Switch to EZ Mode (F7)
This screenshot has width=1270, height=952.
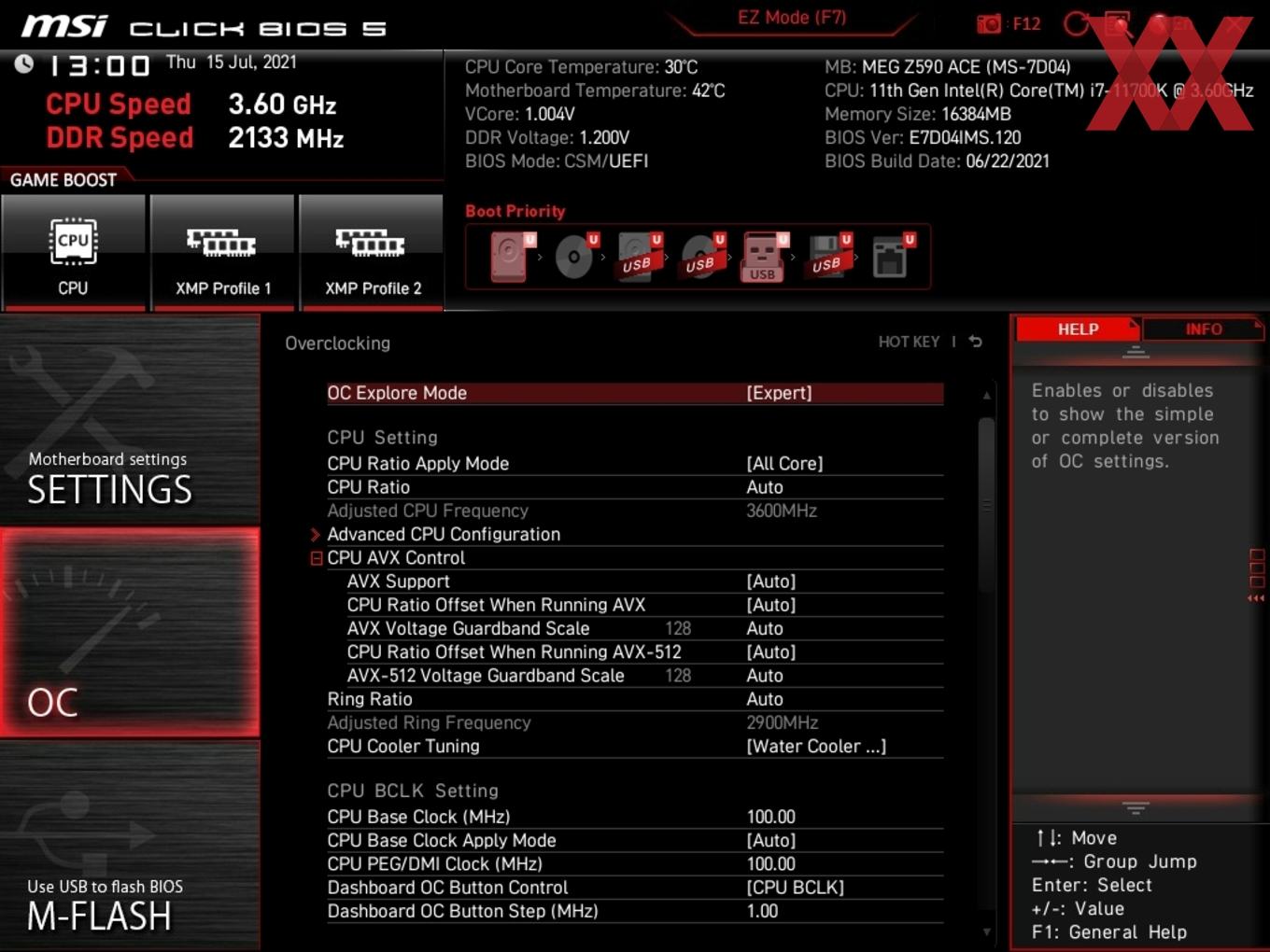(x=792, y=18)
